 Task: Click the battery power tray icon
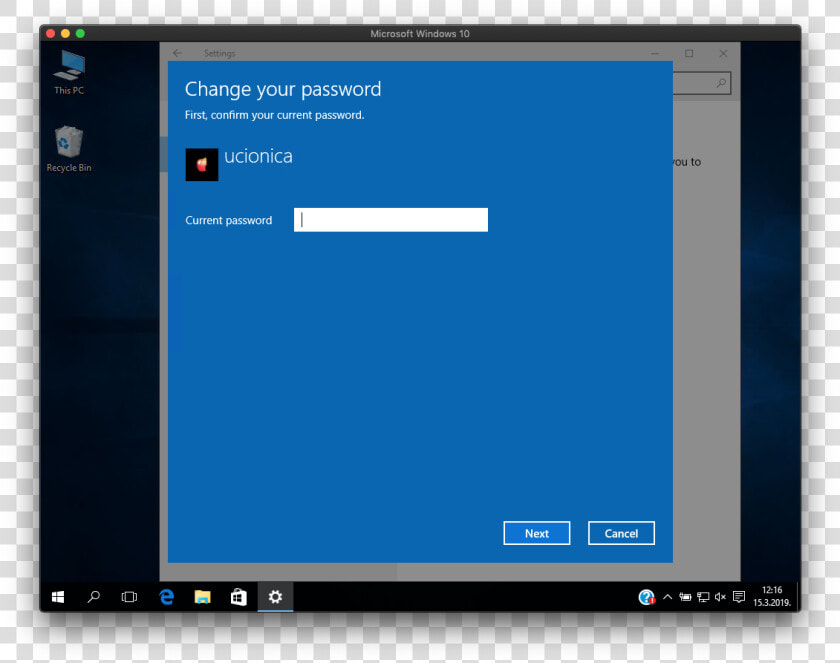click(685, 597)
